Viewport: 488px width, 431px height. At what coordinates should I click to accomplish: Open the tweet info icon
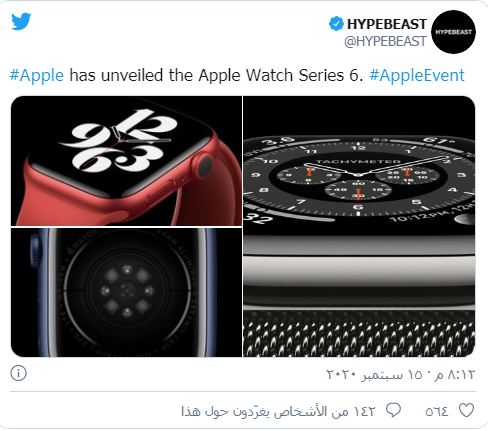18,373
